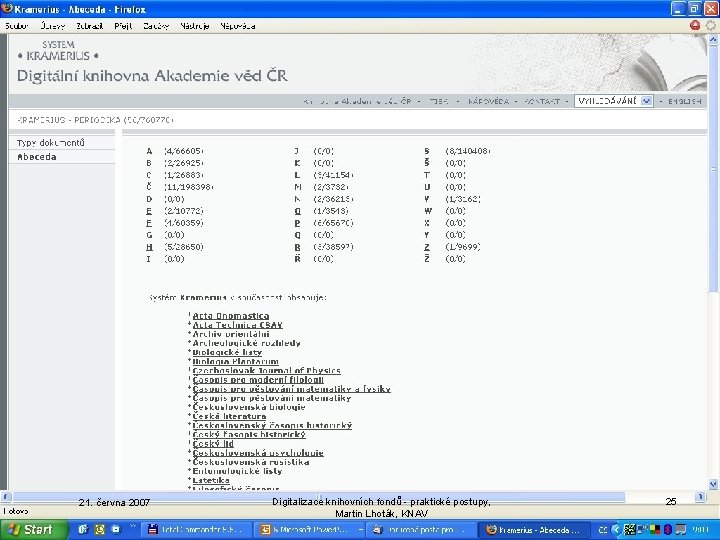720x540 pixels.
Task: Click the red Adblock icon in menu bar
Action: (695, 25)
